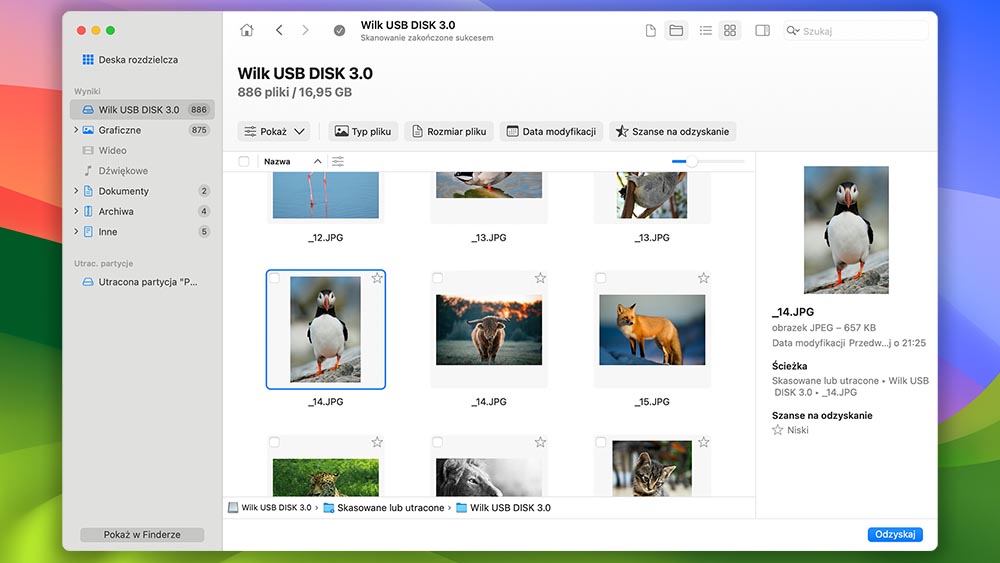Open the Pokaż dropdown filter
This screenshot has height=563, width=1000.
[274, 131]
